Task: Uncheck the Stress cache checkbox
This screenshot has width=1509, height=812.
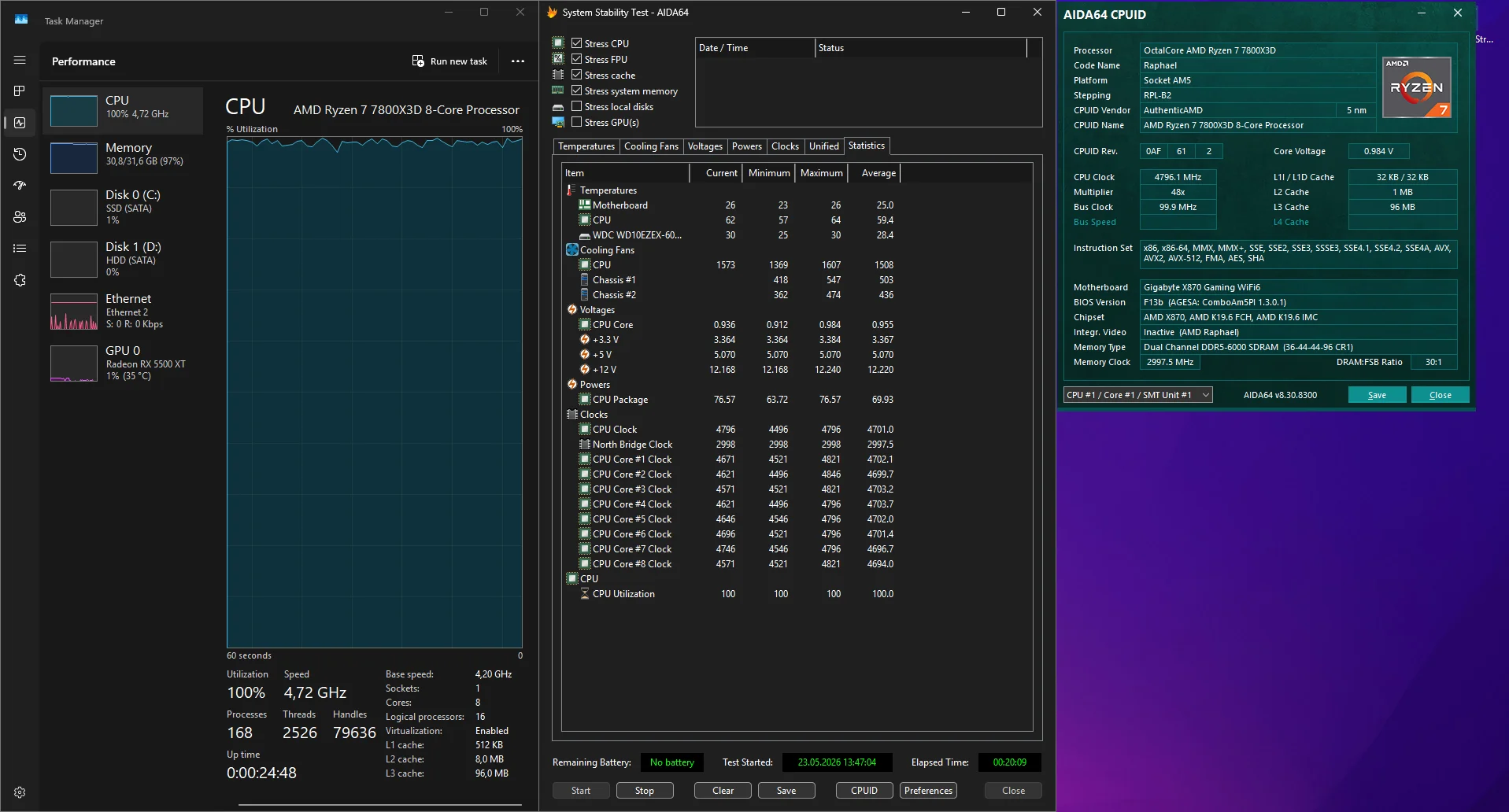Action: coord(576,75)
